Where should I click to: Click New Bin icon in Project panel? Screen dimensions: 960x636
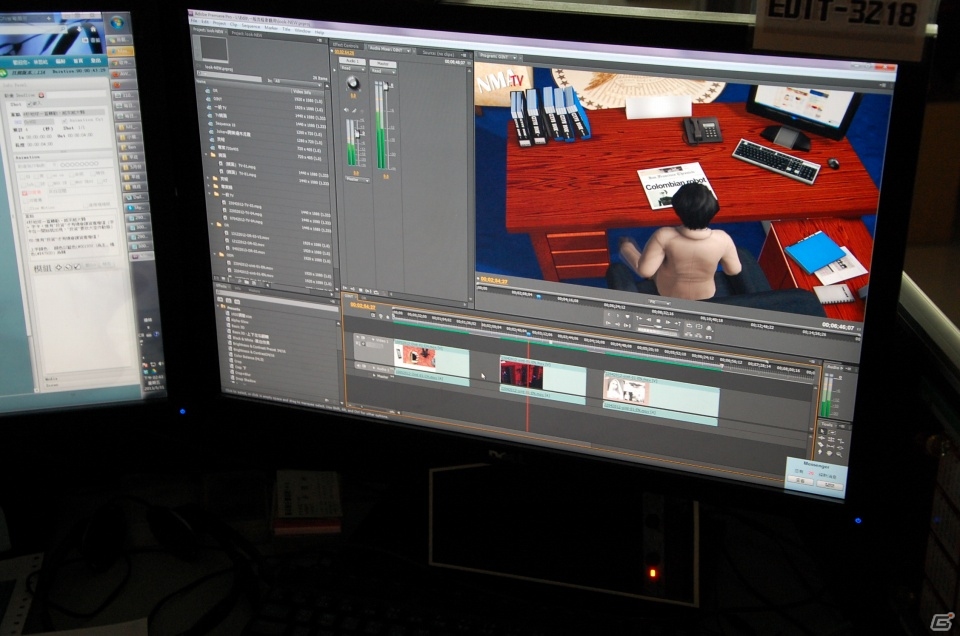(x=247, y=282)
